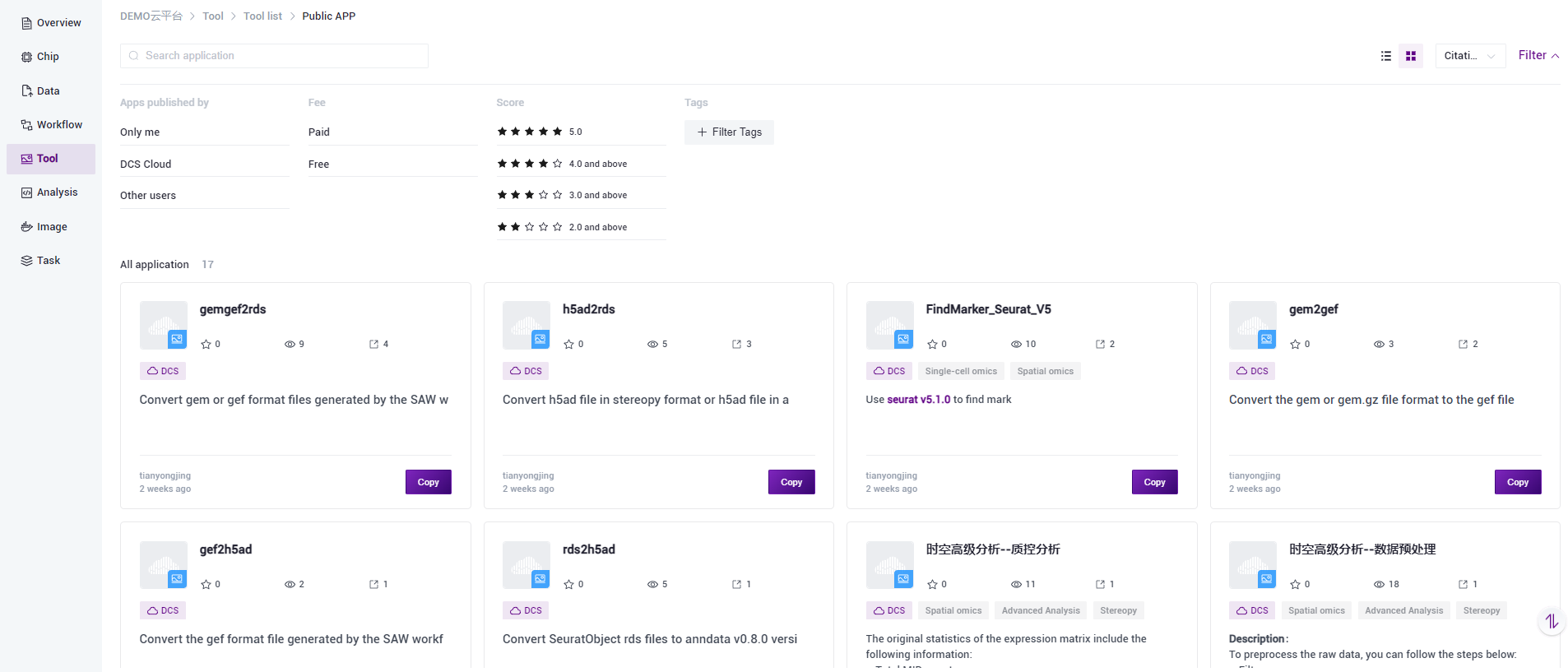Click the views eye icon on gemgef2rds
Screen dimensions: 1568x672
[x=290, y=345]
